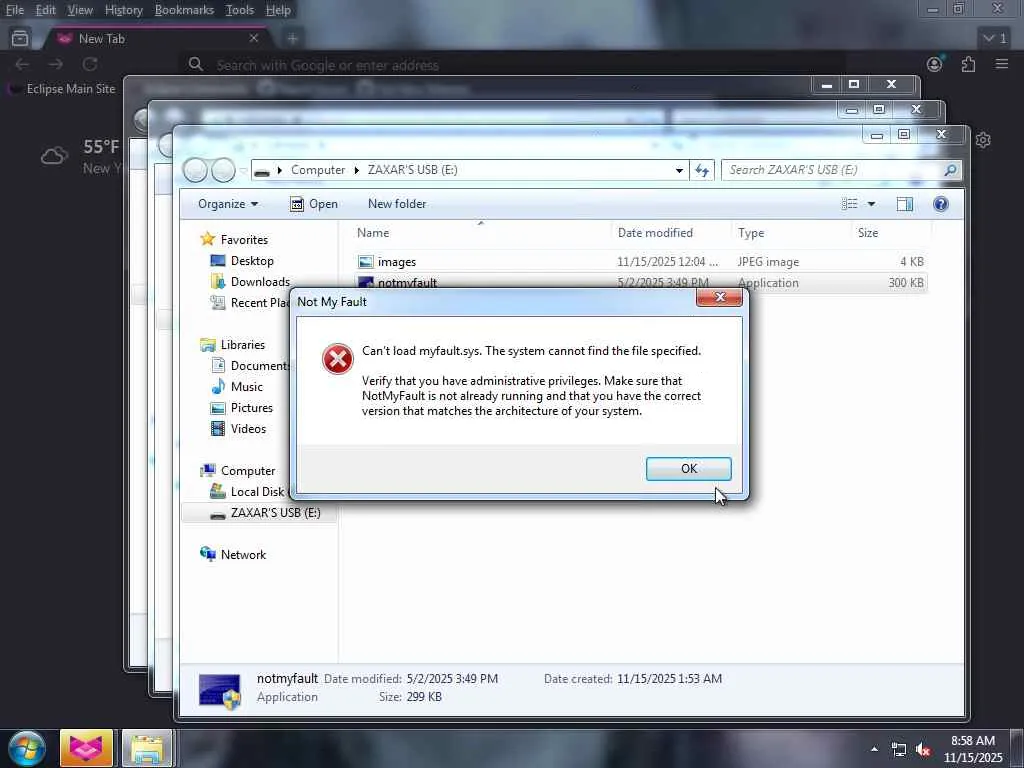Open the browser File menu
This screenshot has height=768, width=1024.
coord(14,10)
